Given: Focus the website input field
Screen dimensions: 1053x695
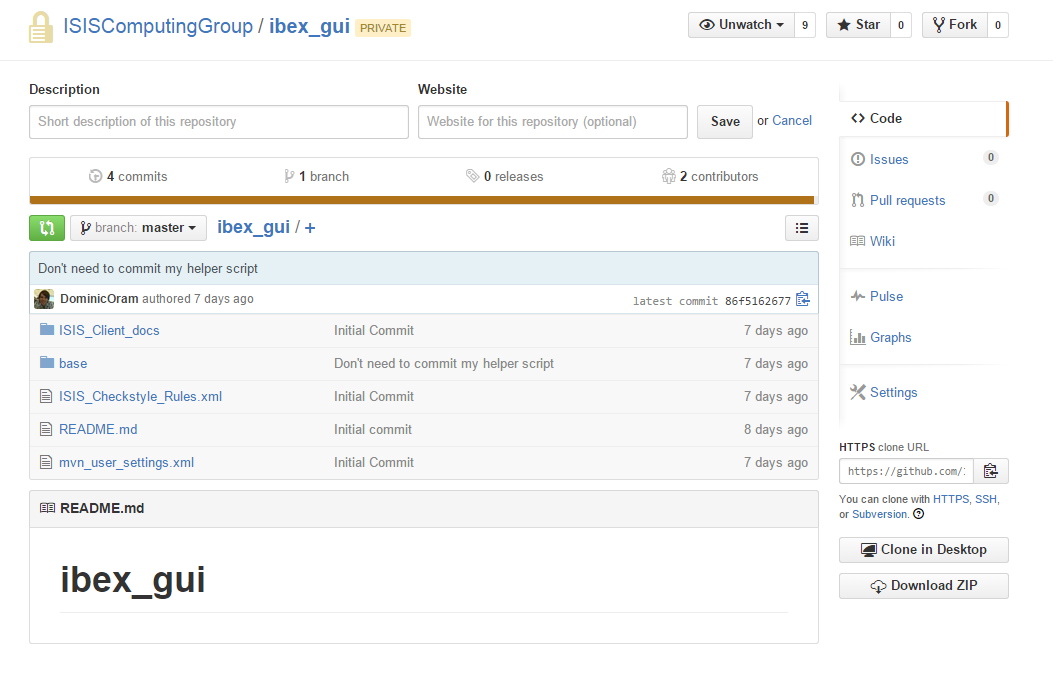Looking at the screenshot, I should 553,122.
